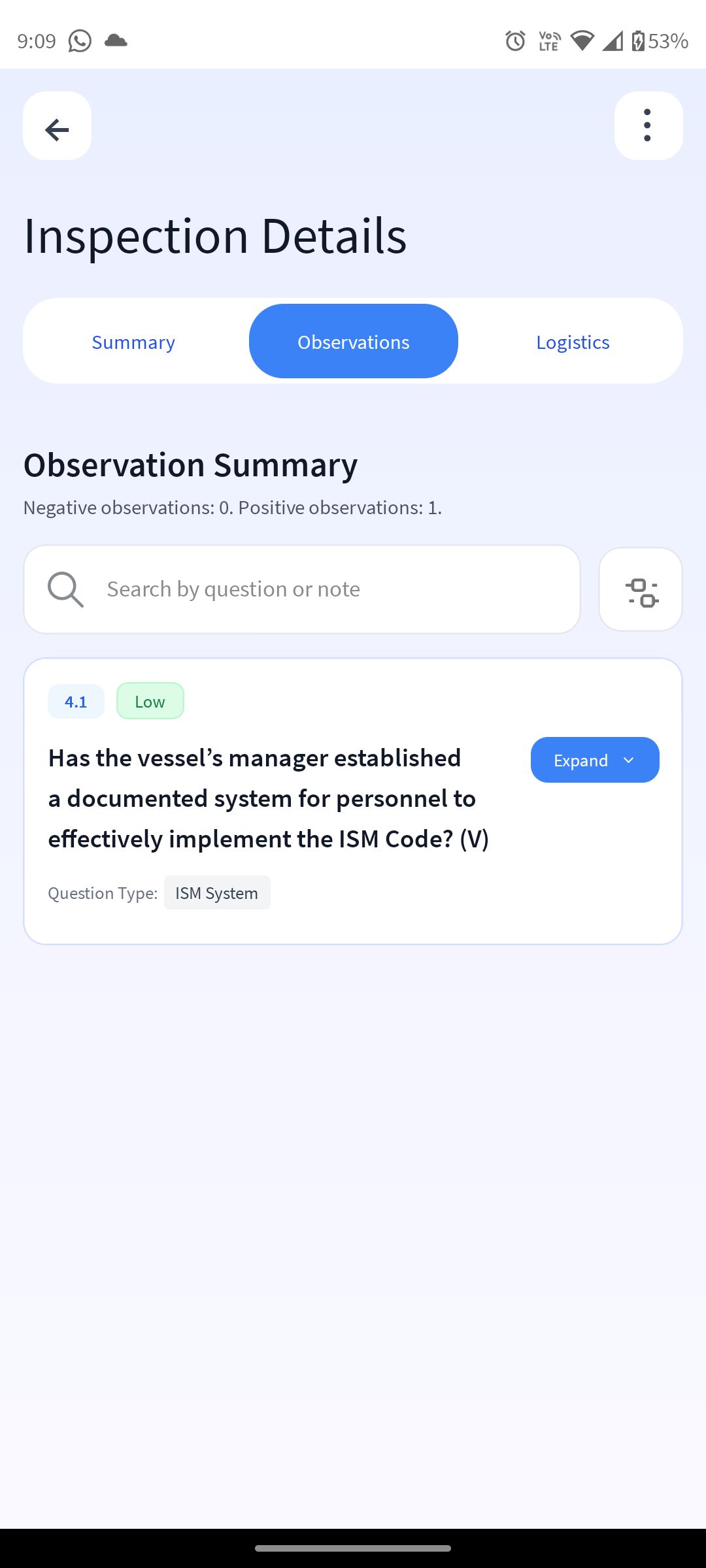Tap the alarm clock status icon

pyautogui.click(x=515, y=41)
